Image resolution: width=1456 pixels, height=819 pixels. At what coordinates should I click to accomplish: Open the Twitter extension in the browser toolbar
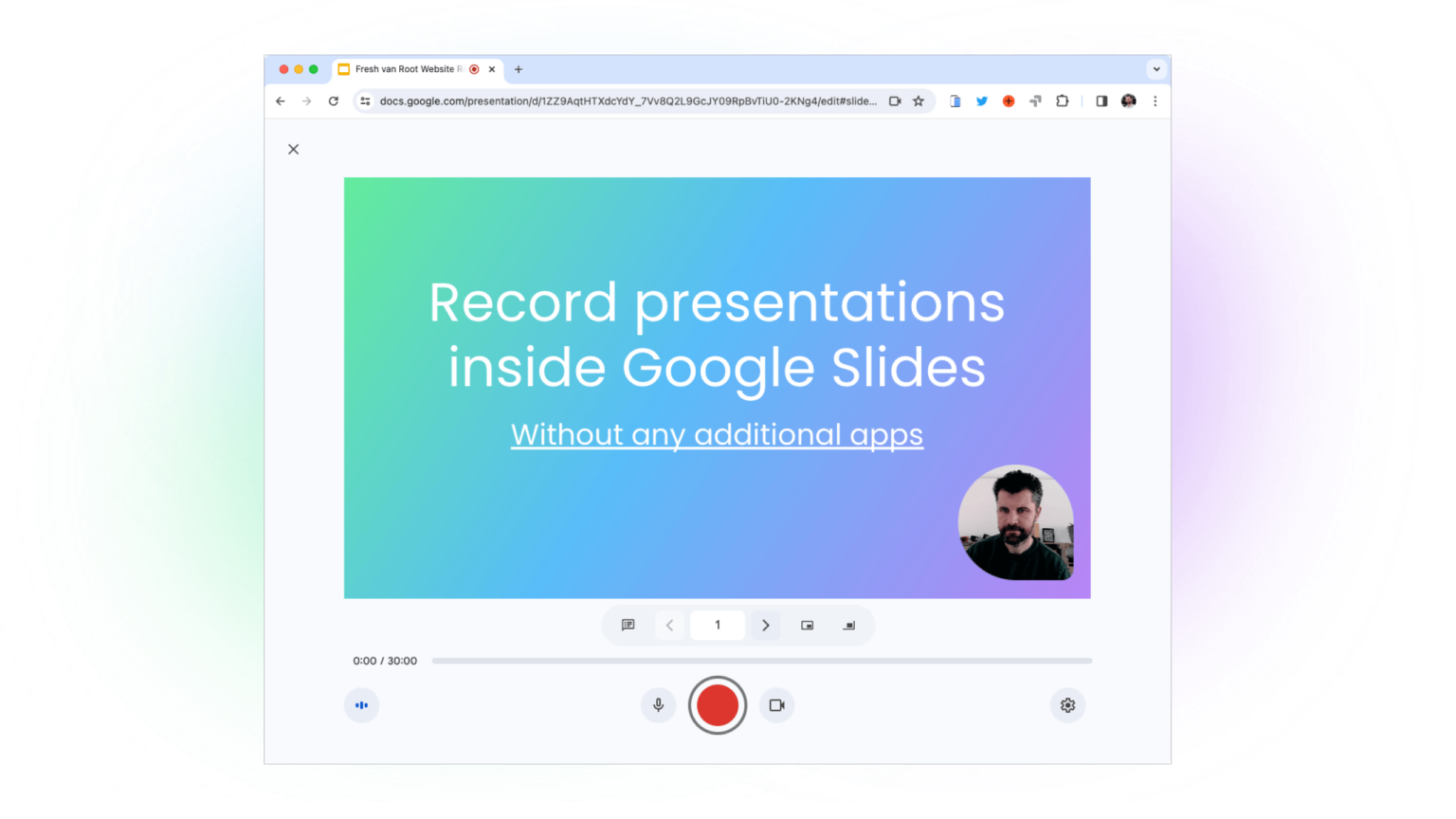pyautogui.click(x=982, y=101)
